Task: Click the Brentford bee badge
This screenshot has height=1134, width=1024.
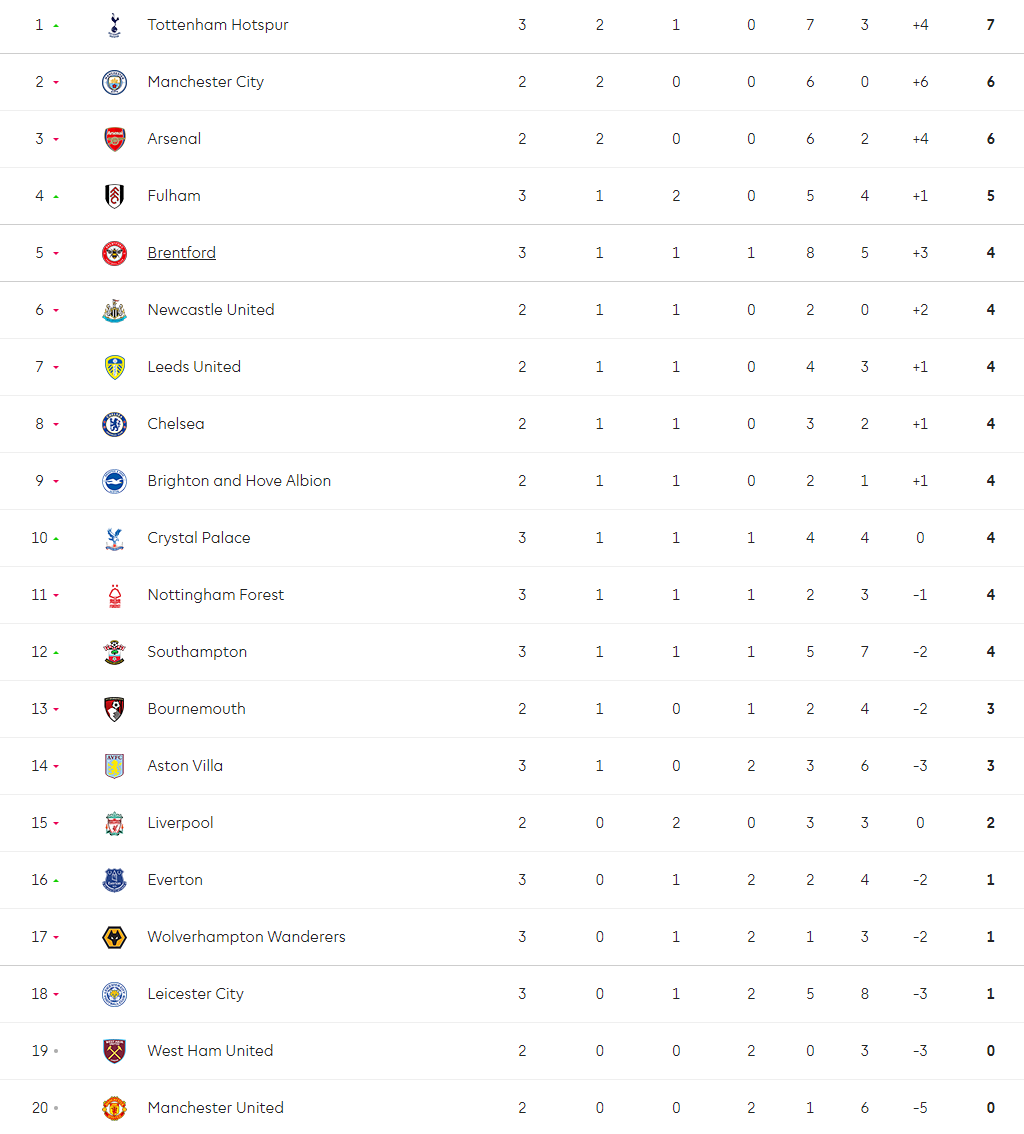Action: pos(114,253)
